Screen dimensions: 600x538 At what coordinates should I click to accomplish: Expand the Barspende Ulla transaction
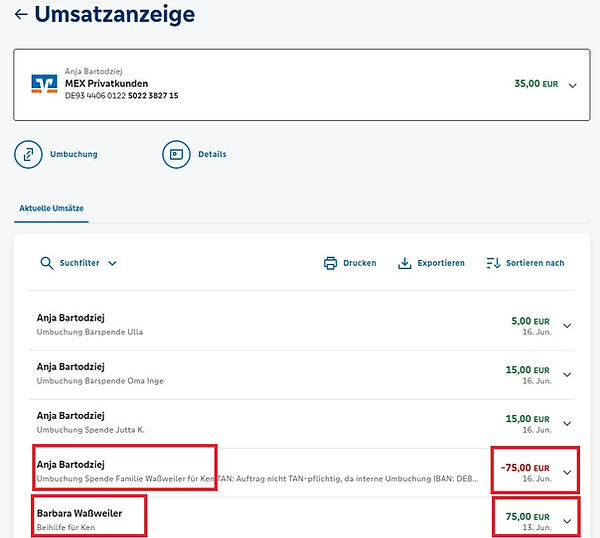pos(568,325)
